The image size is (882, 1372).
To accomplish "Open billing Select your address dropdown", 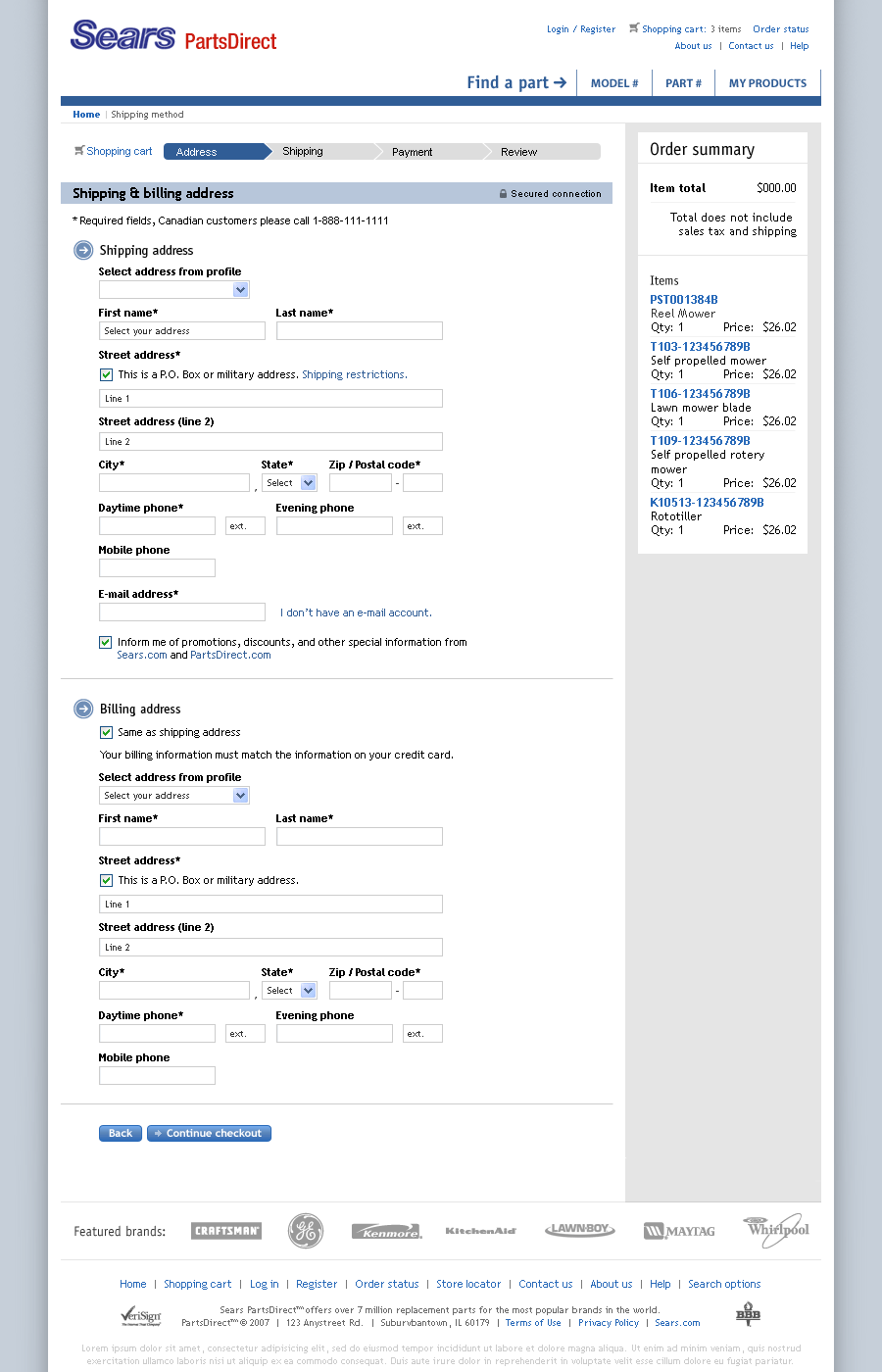I will tap(174, 796).
